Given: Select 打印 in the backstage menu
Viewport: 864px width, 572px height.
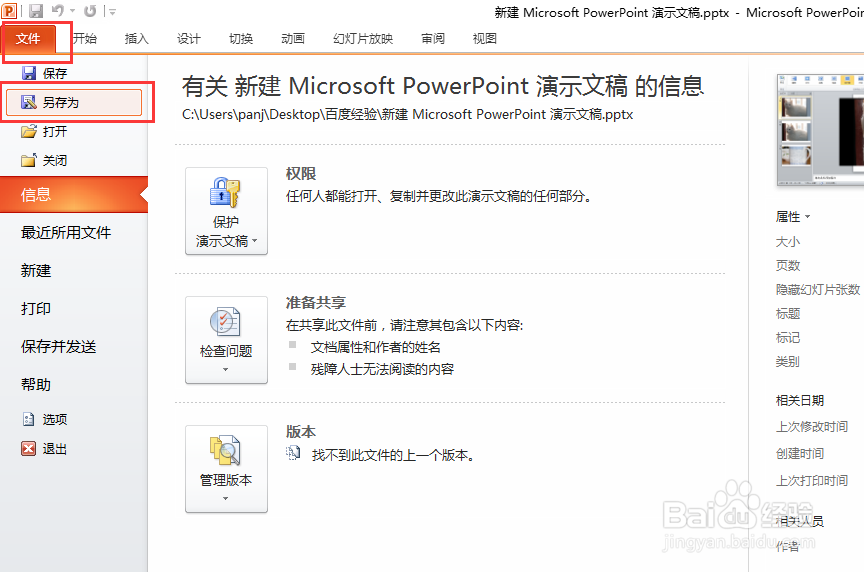Looking at the screenshot, I should (x=36, y=309).
